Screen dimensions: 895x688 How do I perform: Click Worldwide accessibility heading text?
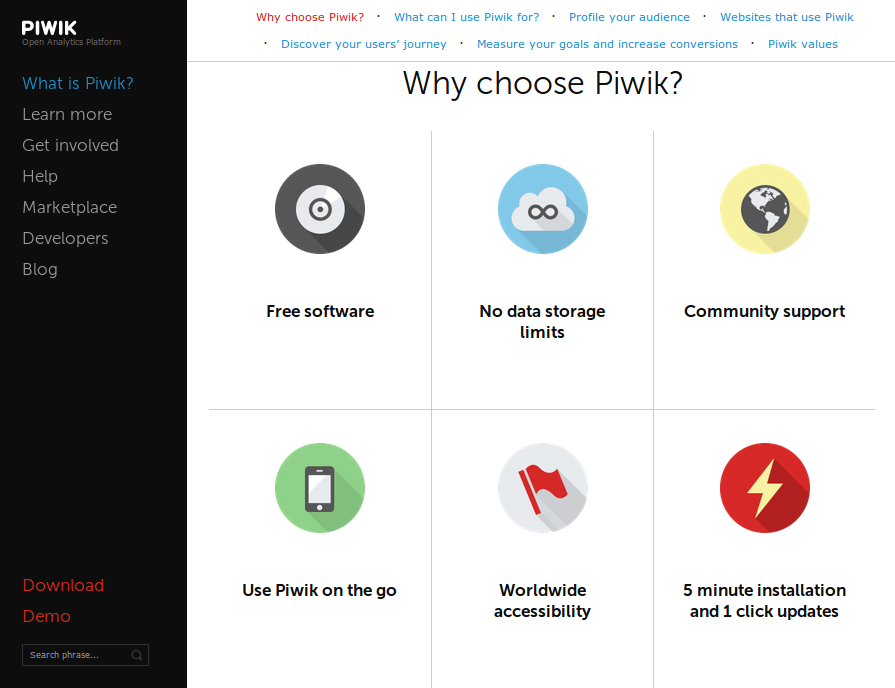[x=542, y=601]
